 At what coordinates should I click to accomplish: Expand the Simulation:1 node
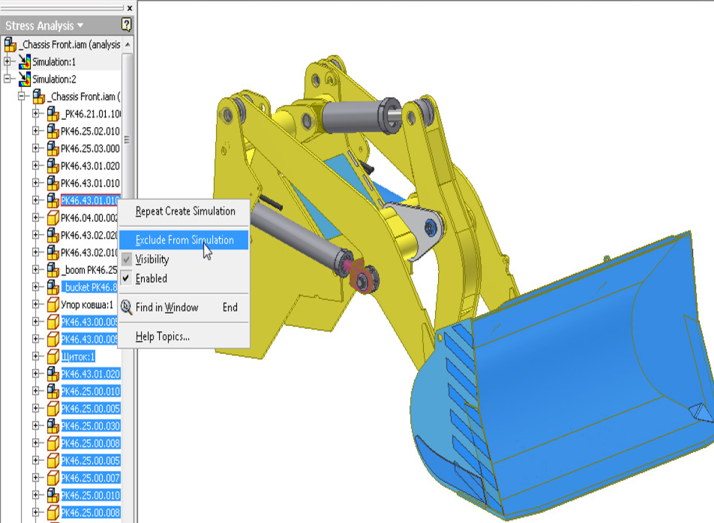[7, 61]
